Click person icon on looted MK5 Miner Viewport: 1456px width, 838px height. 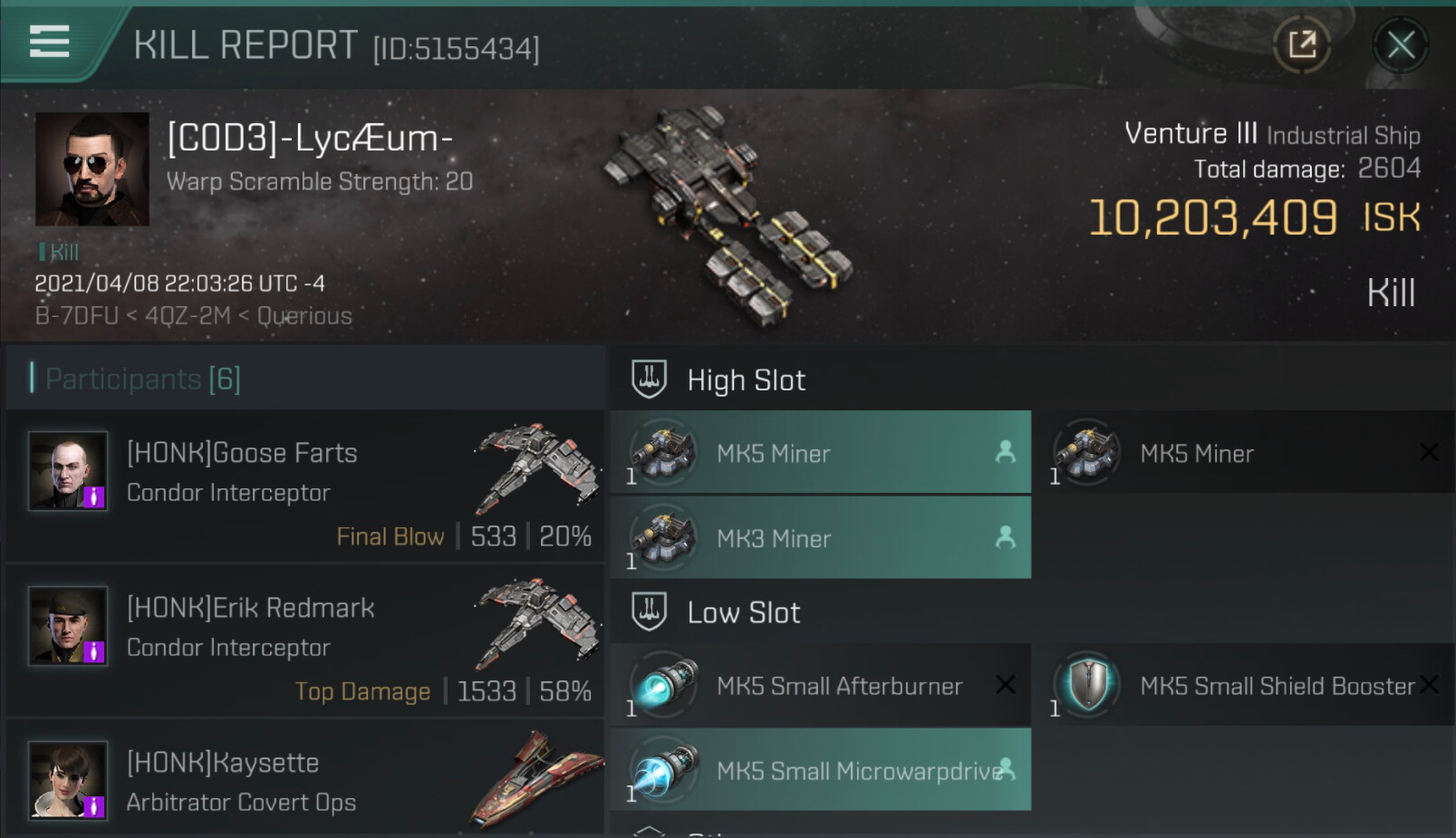[x=1005, y=452]
